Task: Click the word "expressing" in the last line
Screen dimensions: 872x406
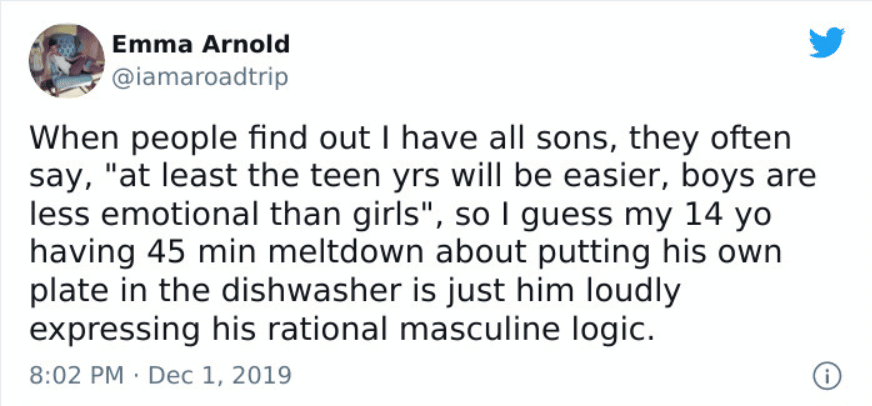Action: point(114,331)
